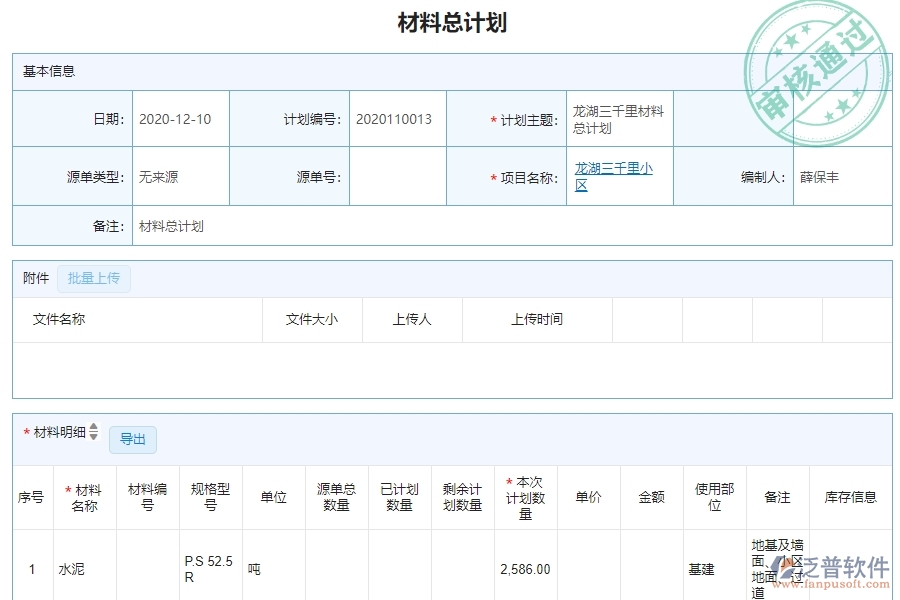
Task: Click the 泛普软件 logo watermark
Action: coord(837,563)
